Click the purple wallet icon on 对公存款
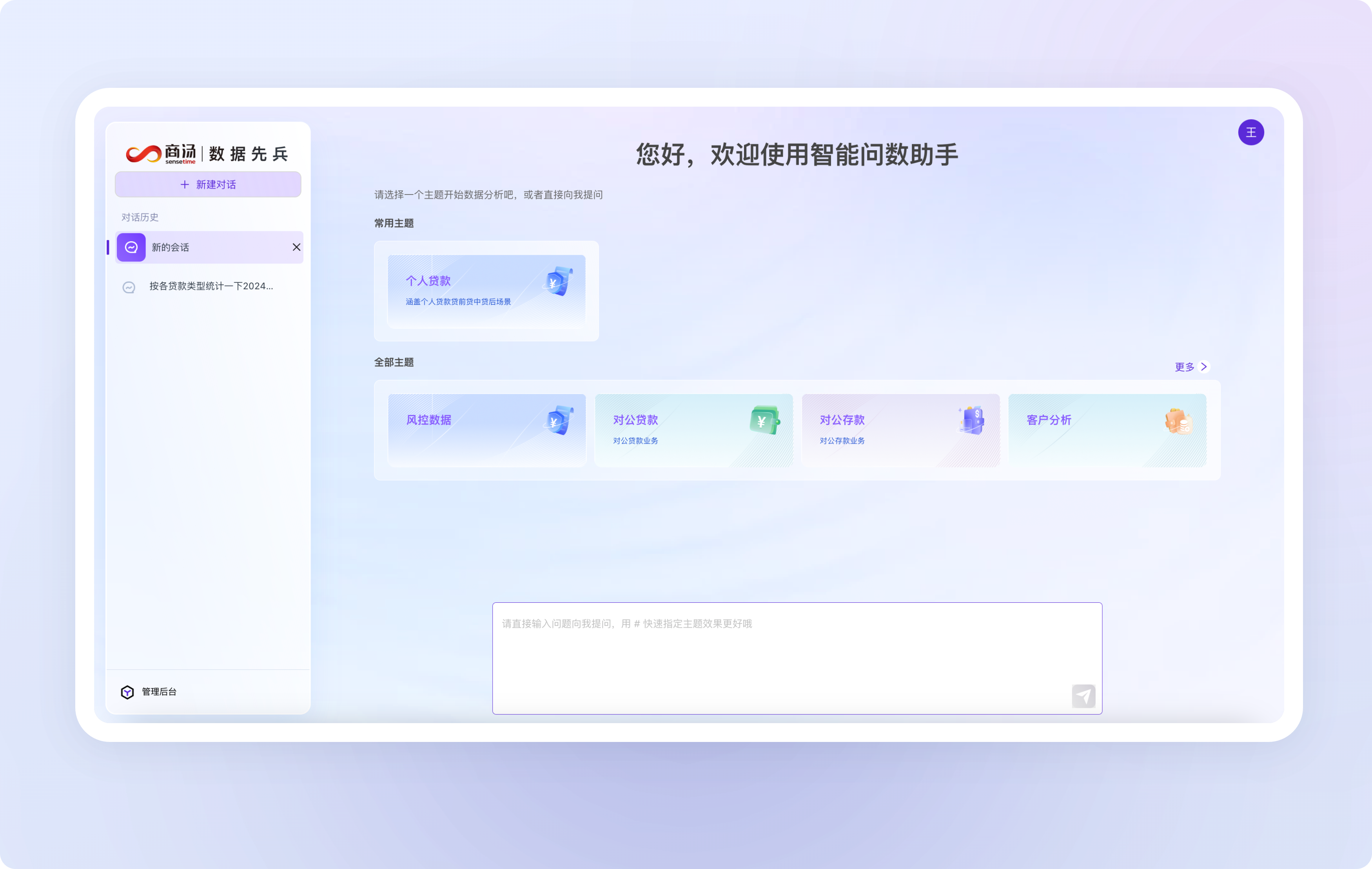This screenshot has width=1372, height=869. pos(971,420)
